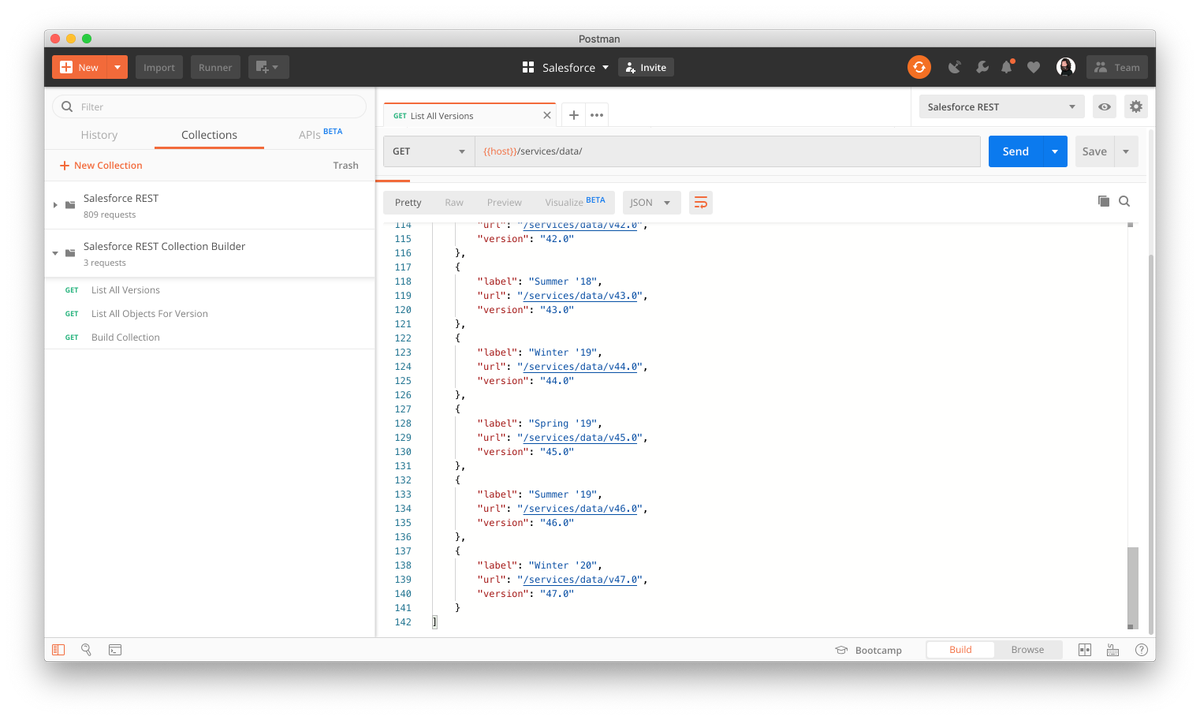Open the Team button
The height and width of the screenshot is (720, 1200).
[x=1117, y=67]
